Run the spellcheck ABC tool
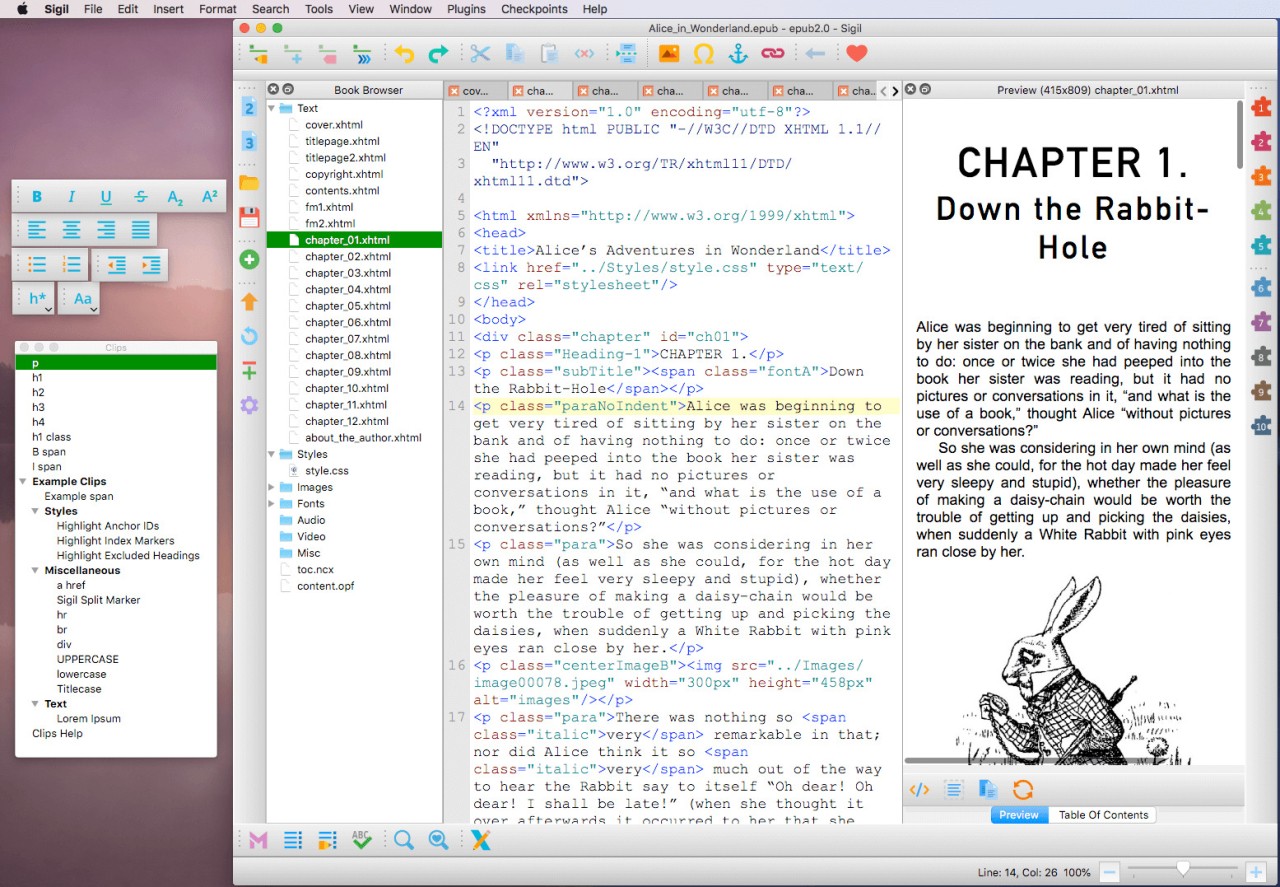Viewport: 1280px width, 887px height. pos(361,840)
